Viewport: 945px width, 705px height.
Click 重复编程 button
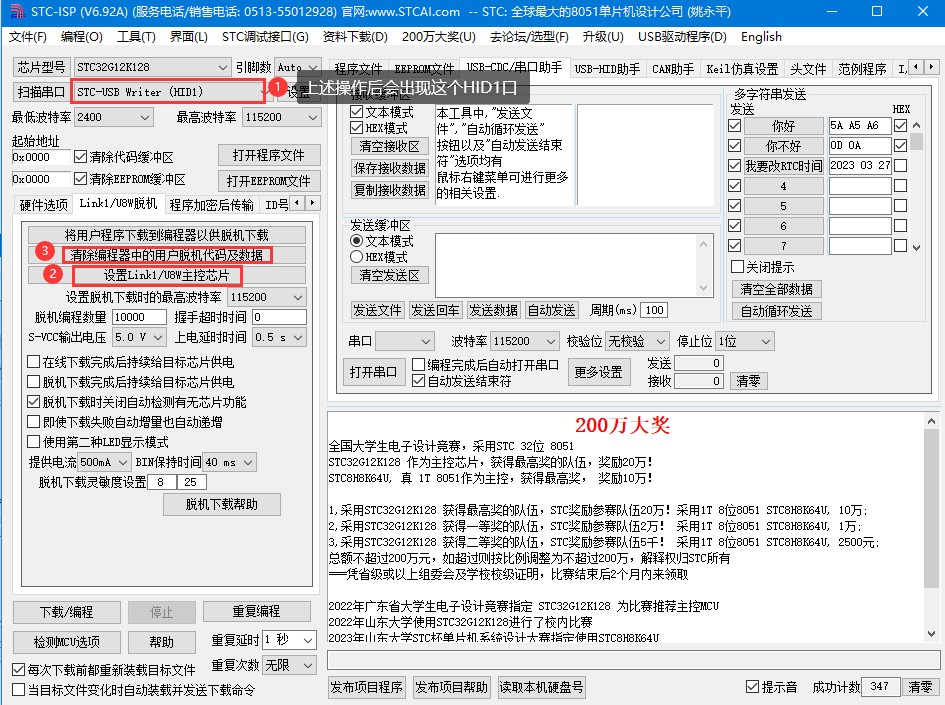tap(257, 612)
